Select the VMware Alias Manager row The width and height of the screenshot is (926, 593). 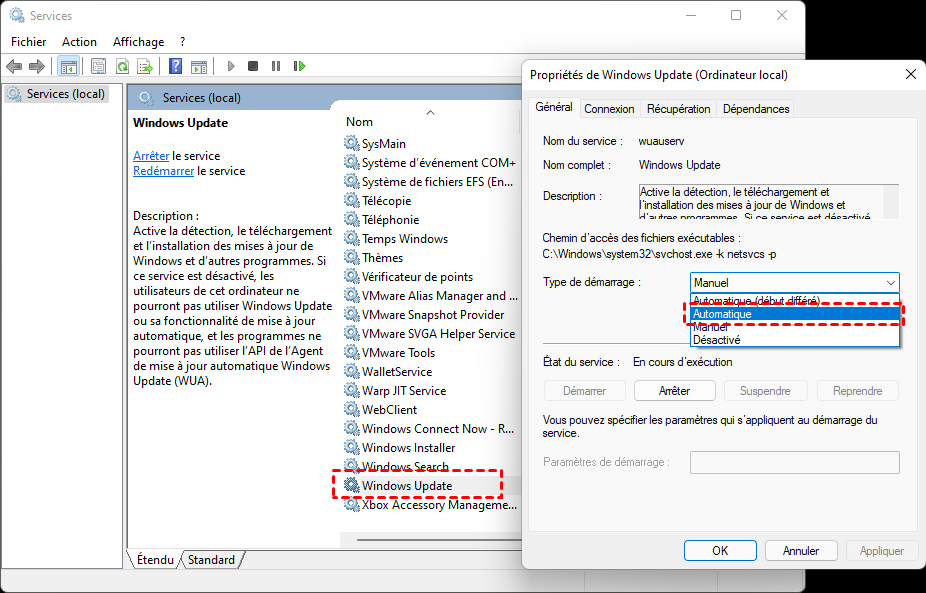click(x=430, y=295)
